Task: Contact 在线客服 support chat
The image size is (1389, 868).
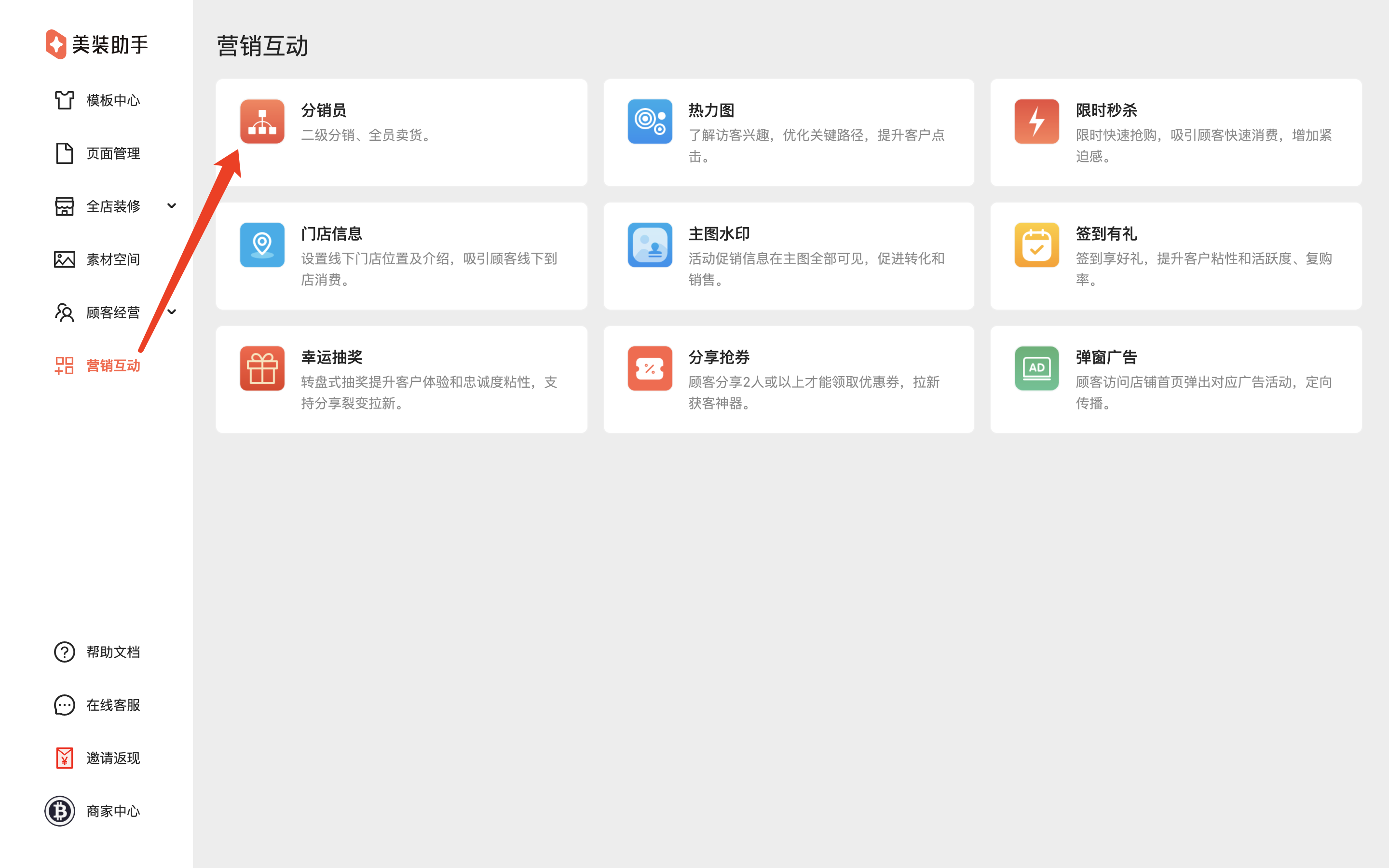Action: click(112, 705)
